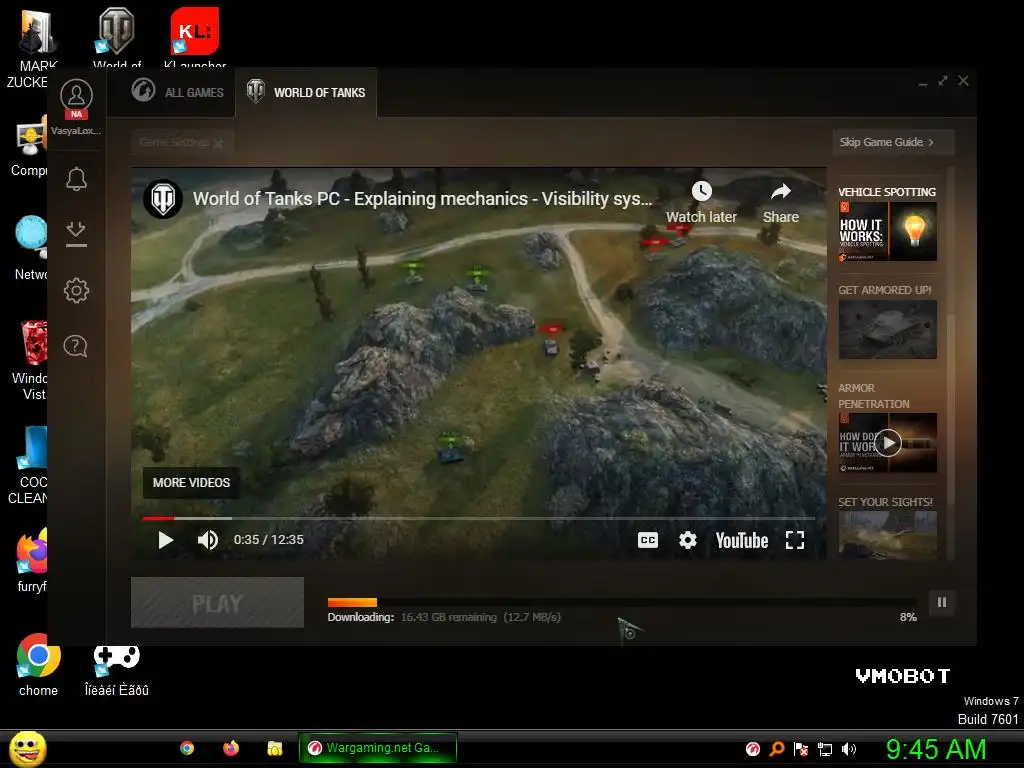Close the Game Settings tag

[218, 143]
